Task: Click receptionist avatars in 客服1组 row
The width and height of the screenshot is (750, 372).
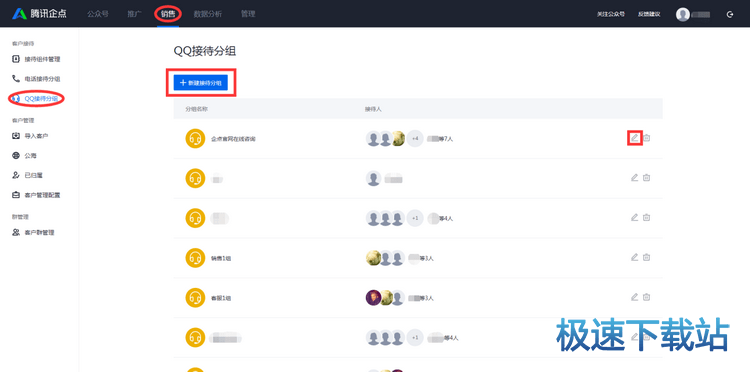Action: [x=386, y=298]
